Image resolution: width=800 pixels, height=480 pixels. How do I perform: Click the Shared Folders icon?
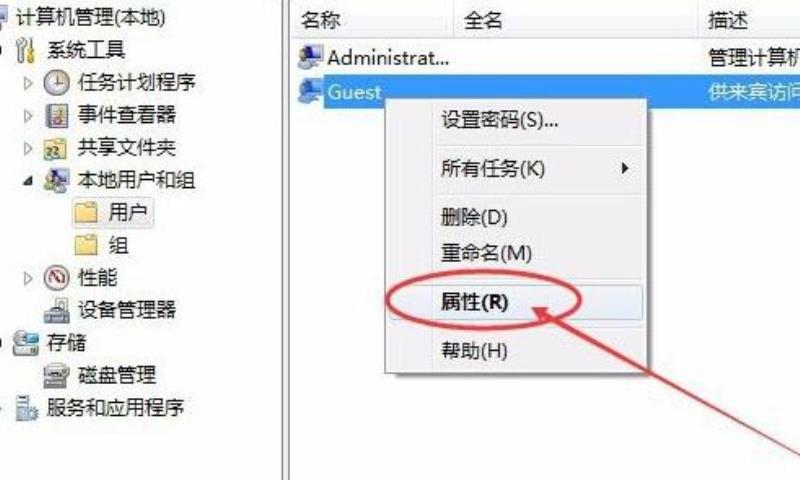[x=55, y=148]
